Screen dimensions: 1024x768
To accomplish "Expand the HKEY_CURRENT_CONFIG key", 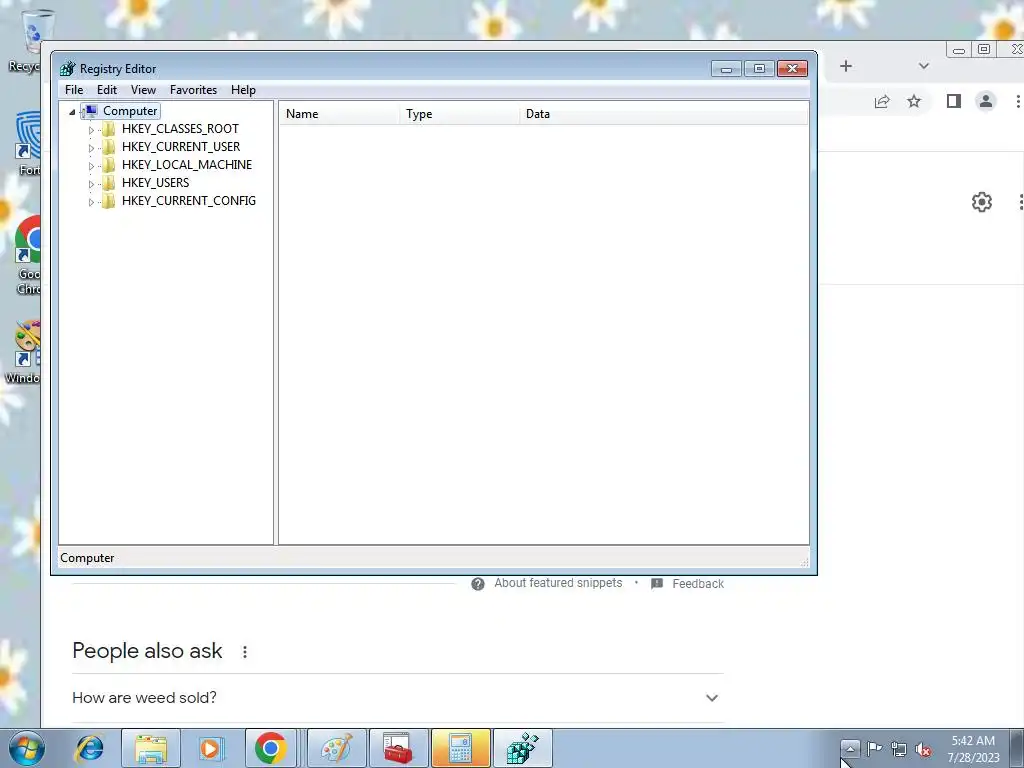I will tap(91, 202).
